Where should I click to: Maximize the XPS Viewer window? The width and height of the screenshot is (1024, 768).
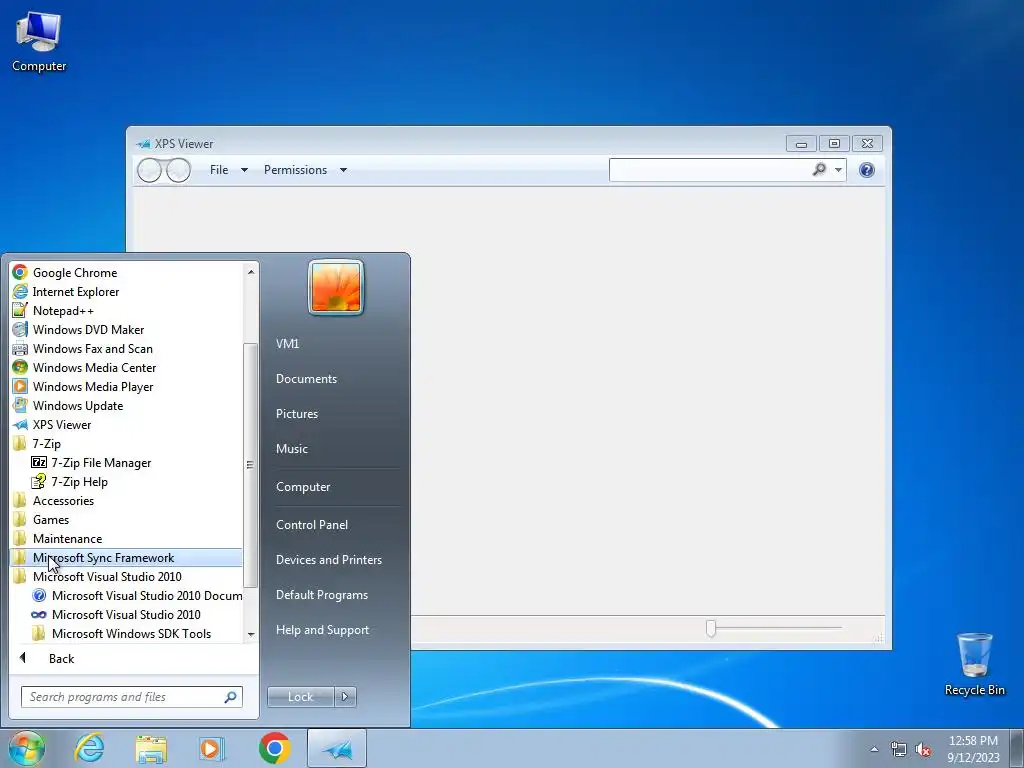point(834,144)
